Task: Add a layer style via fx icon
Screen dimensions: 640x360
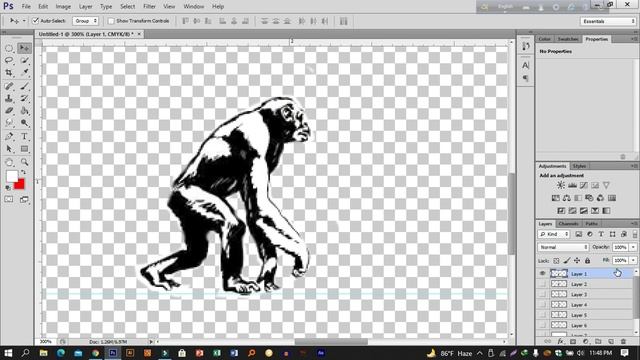Action: [560, 341]
